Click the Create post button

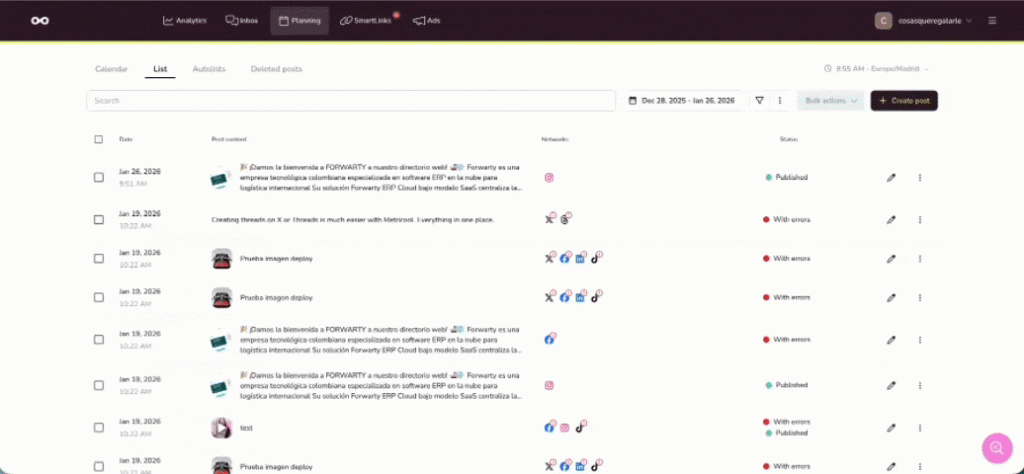coord(904,101)
